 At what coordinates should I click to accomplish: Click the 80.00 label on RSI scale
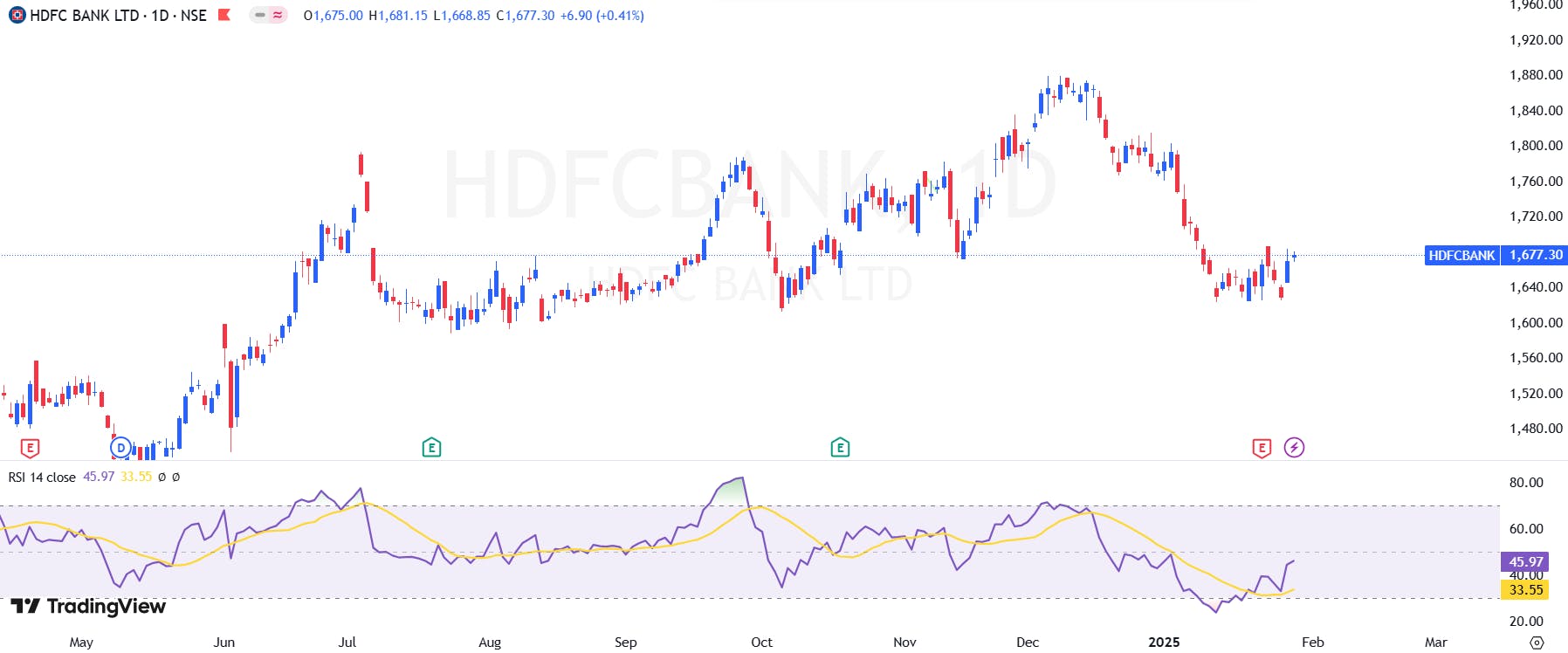click(1526, 483)
